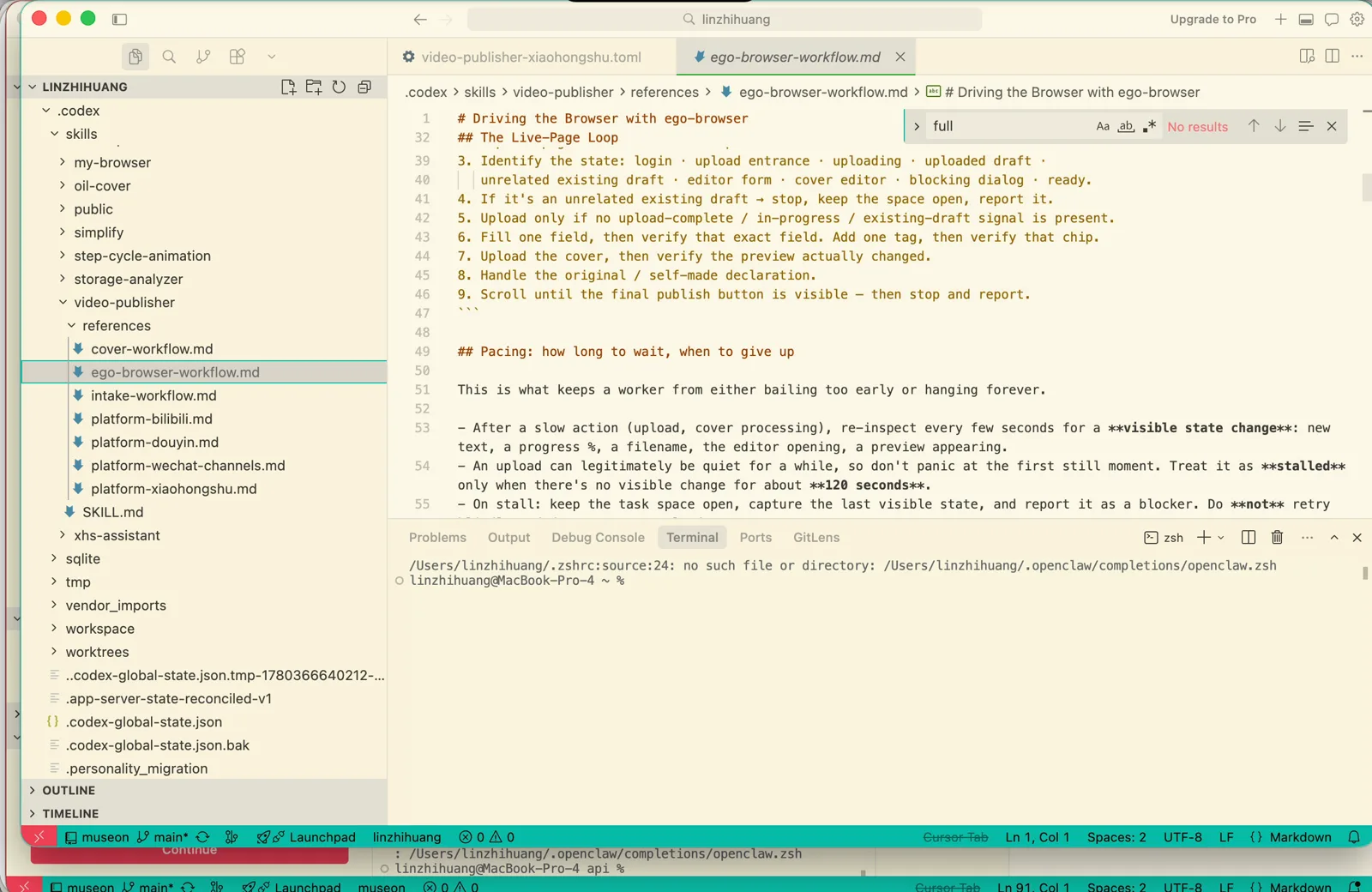
Task: Show errors and warnings count
Action: (x=486, y=837)
